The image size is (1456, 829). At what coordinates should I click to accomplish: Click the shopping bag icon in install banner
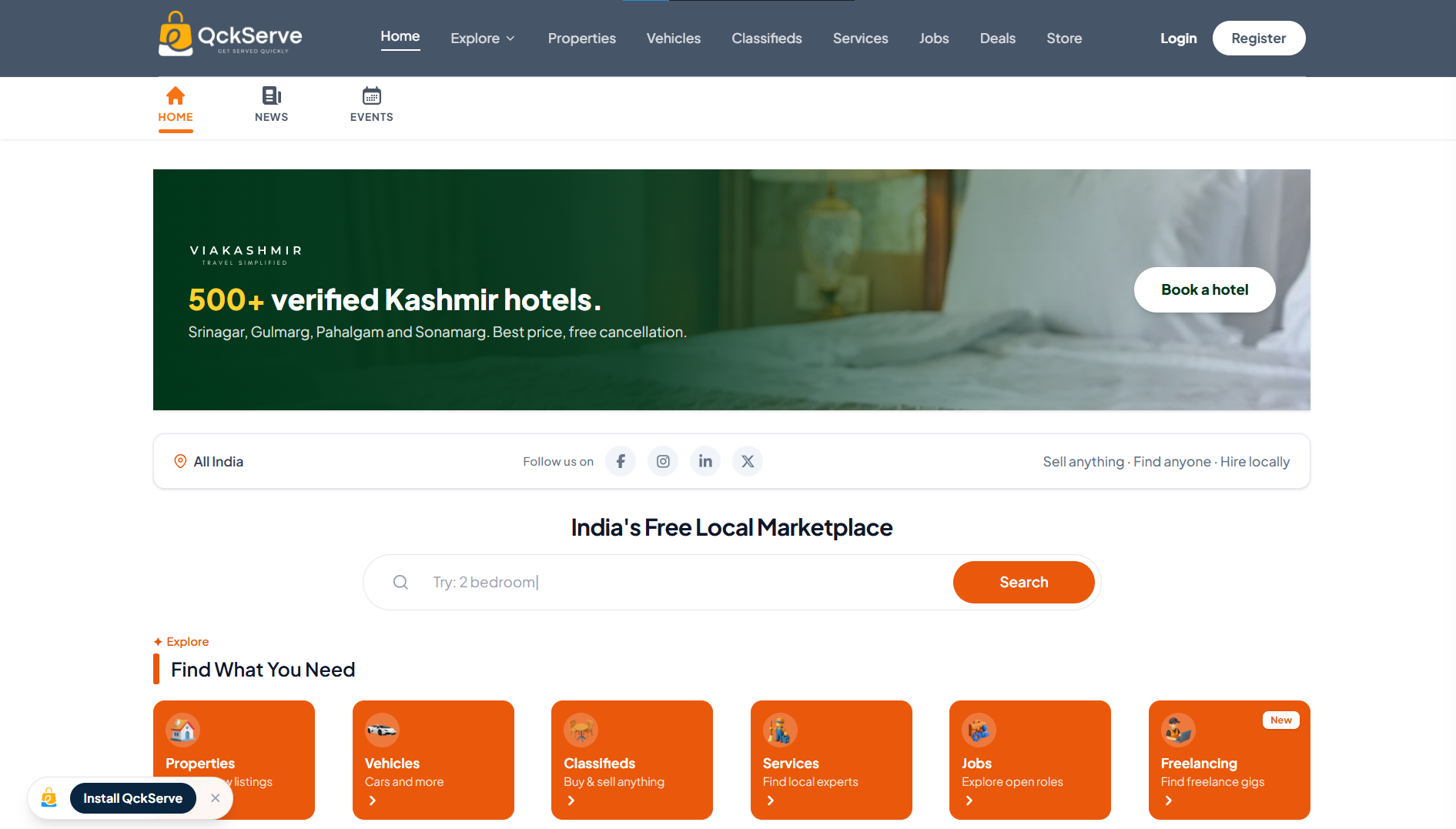pos(49,798)
